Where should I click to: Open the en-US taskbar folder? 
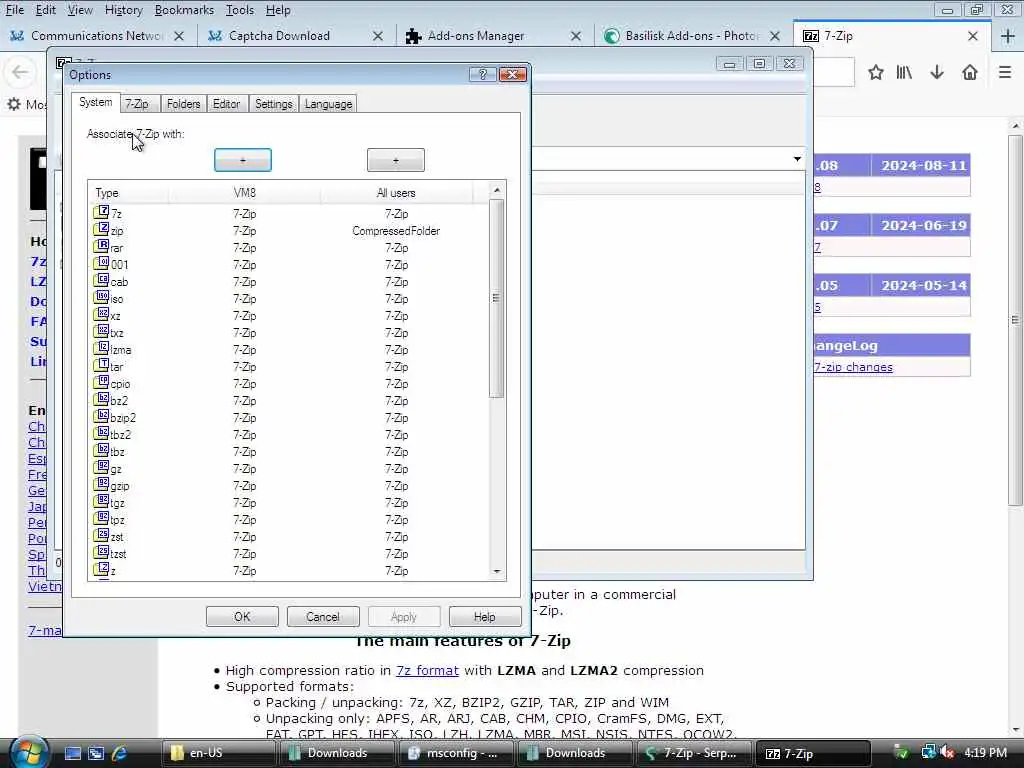click(x=219, y=753)
